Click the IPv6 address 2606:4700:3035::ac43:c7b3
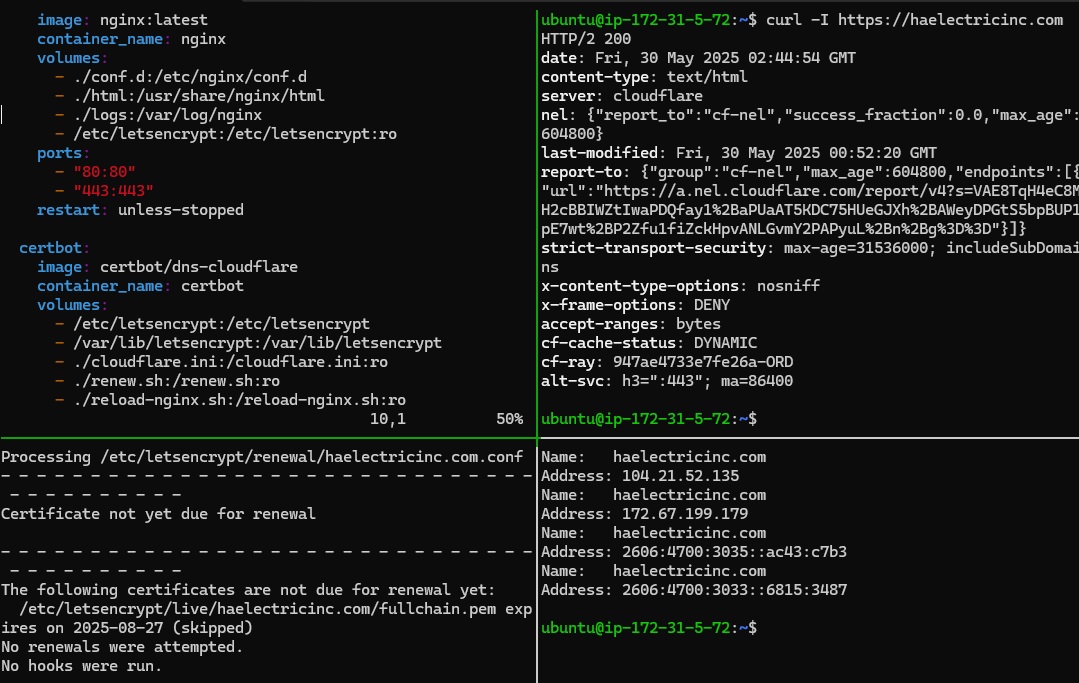Image resolution: width=1079 pixels, height=683 pixels. [734, 552]
